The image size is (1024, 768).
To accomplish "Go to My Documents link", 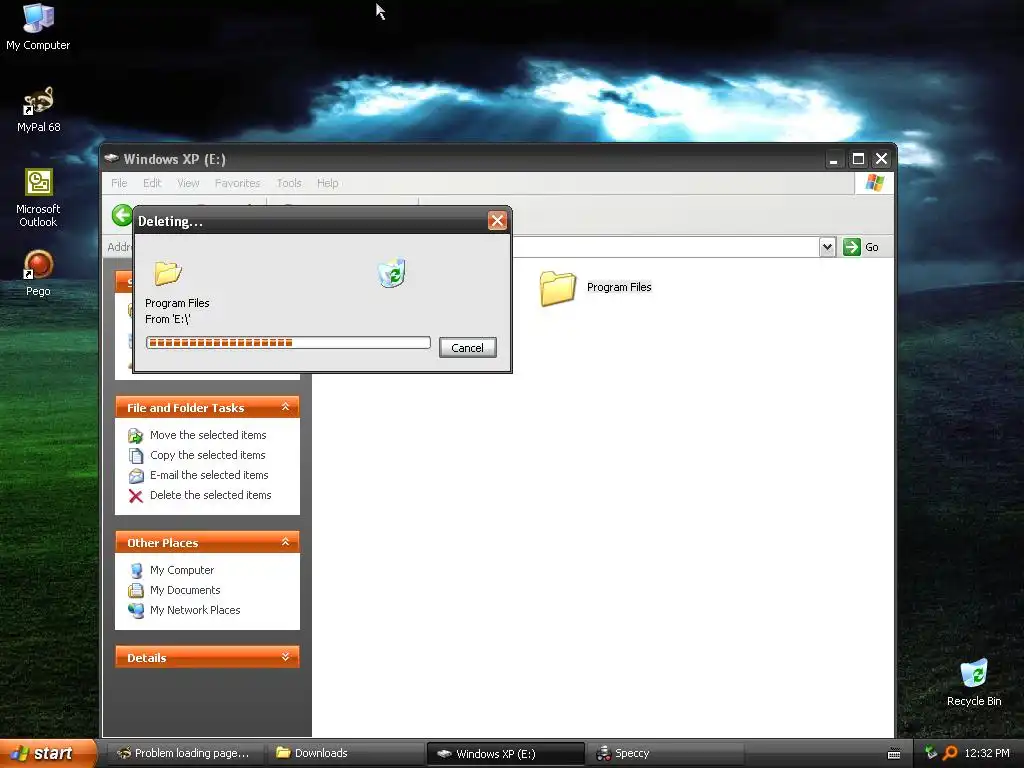I will coord(185,590).
